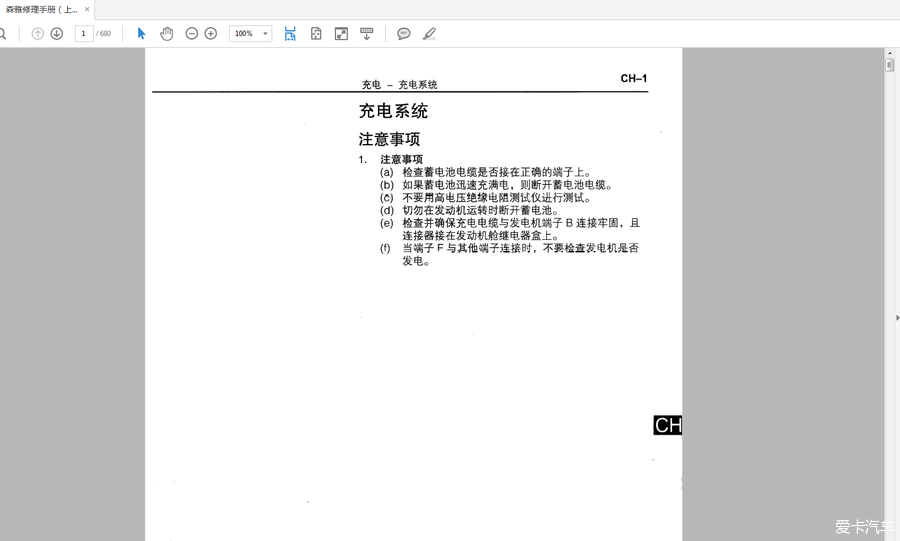Click the scrollbar up arrow
900x541 pixels.
[890, 53]
